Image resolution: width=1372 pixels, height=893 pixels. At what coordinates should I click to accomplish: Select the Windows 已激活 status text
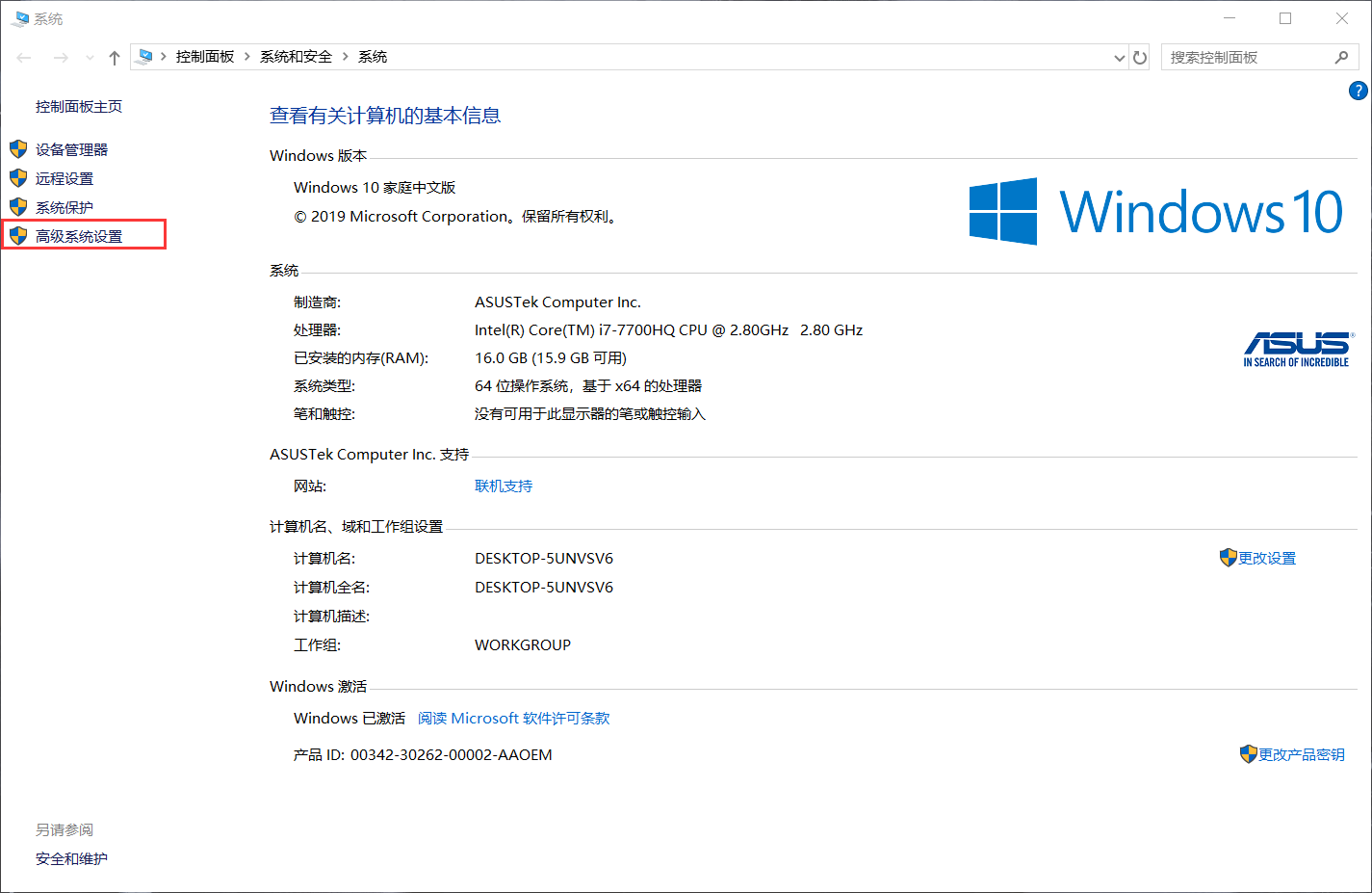tap(349, 719)
